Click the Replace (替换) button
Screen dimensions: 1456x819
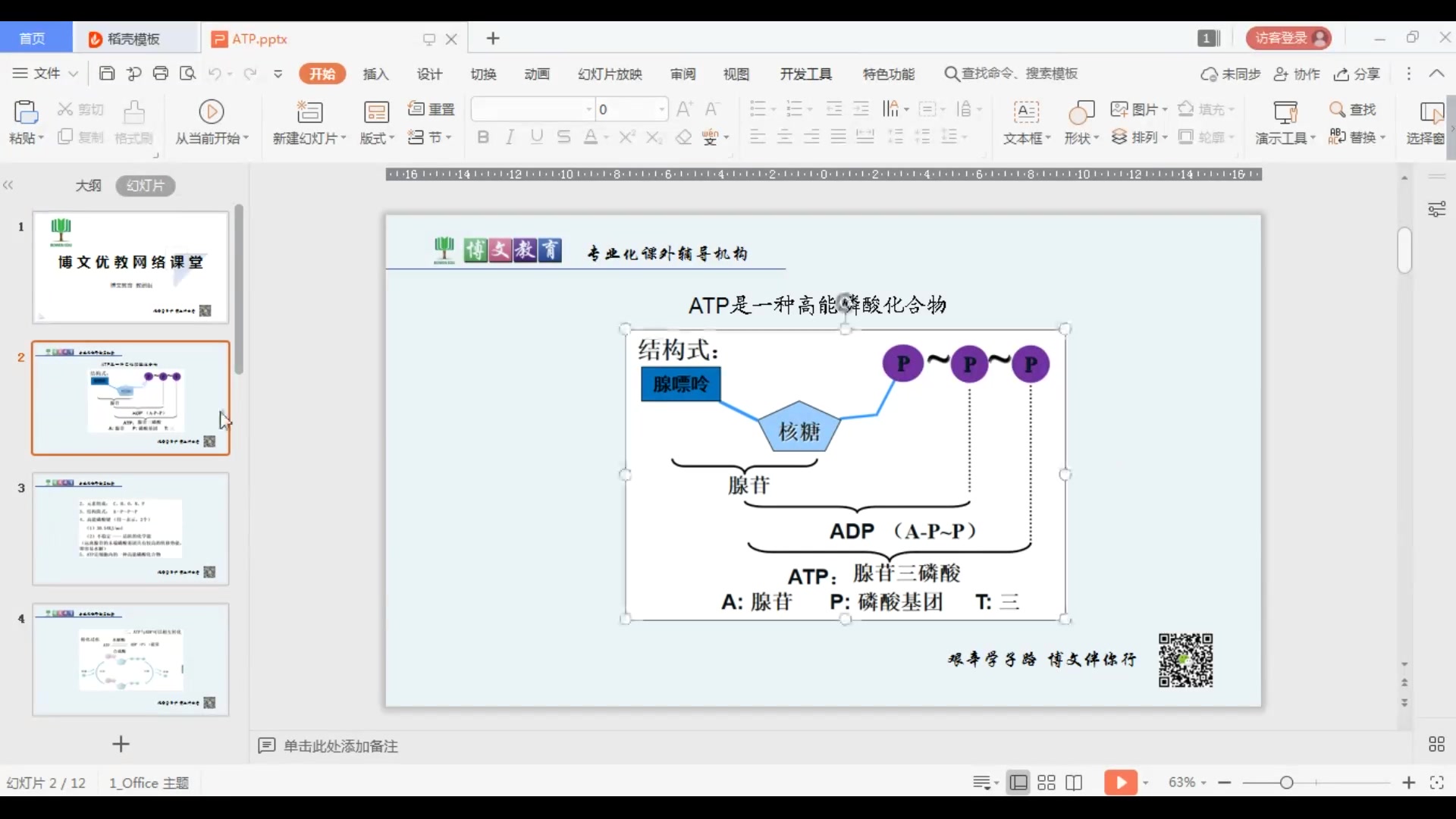pos(1357,137)
